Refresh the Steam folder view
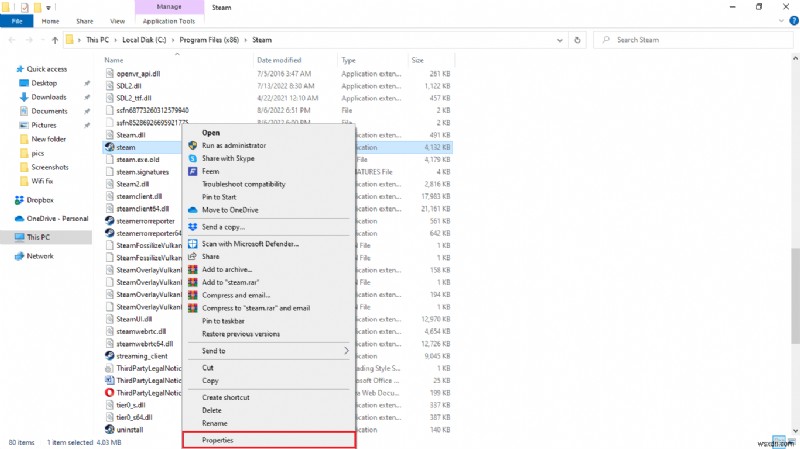The height and width of the screenshot is (449, 800). point(577,40)
